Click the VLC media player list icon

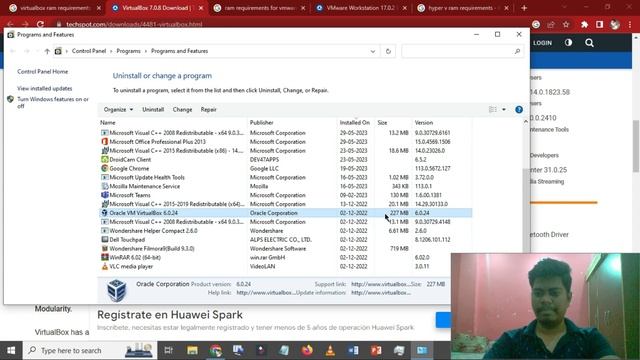pos(104,267)
